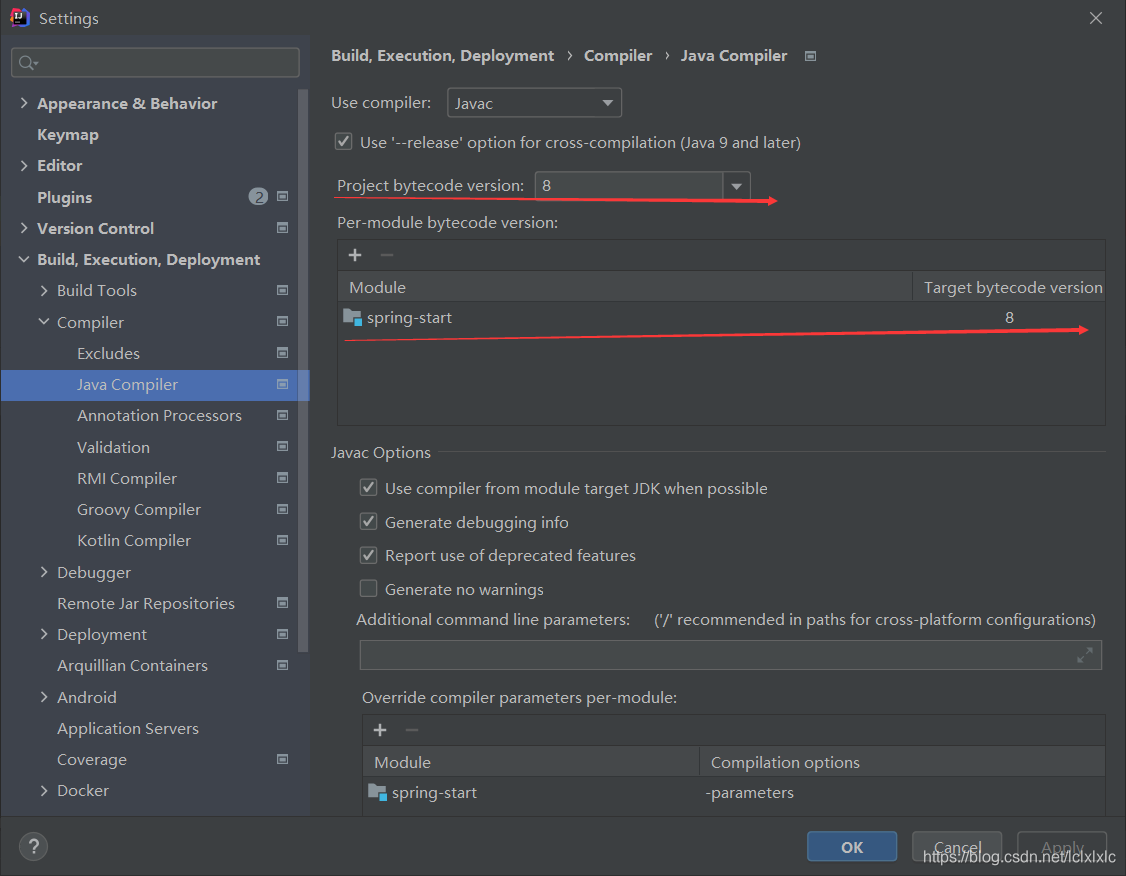Open the Project bytecode version dropdown arrow
Viewport: 1126px width, 876px height.
click(x=736, y=186)
